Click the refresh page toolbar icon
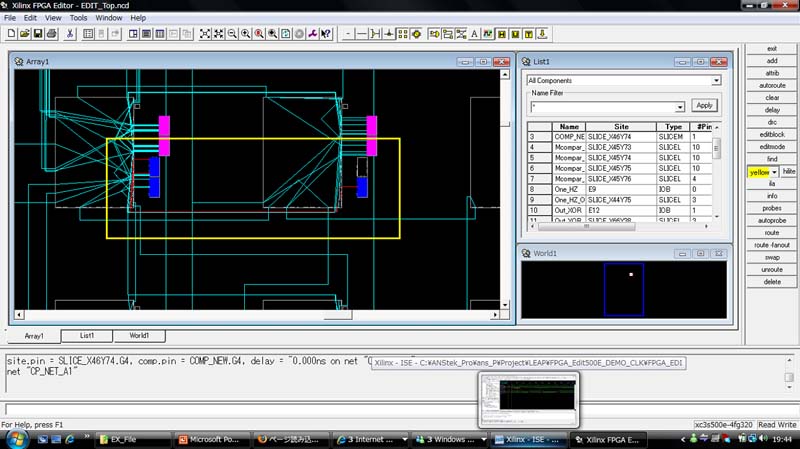This screenshot has height=449, width=800. point(286,34)
